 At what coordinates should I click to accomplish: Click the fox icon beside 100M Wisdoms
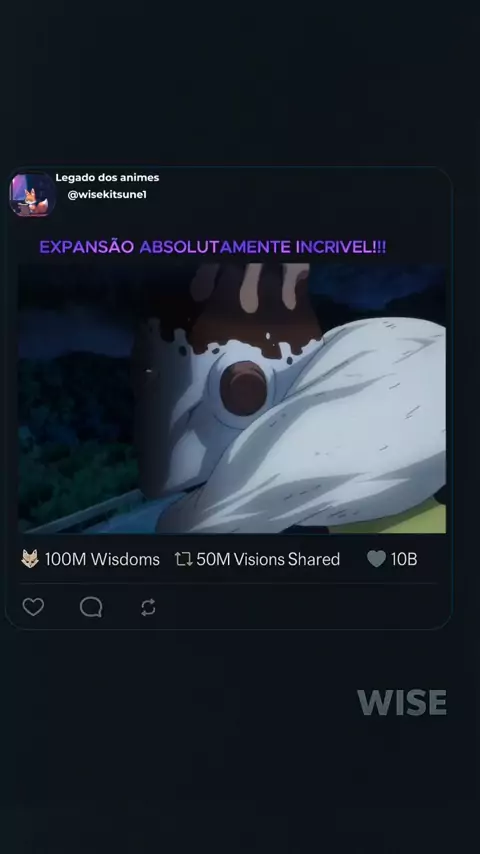click(x=30, y=559)
